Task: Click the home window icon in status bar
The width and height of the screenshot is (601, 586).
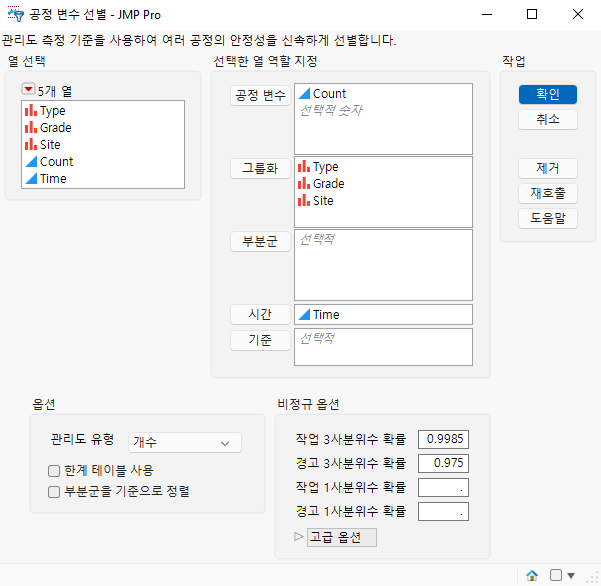Action: click(532, 575)
